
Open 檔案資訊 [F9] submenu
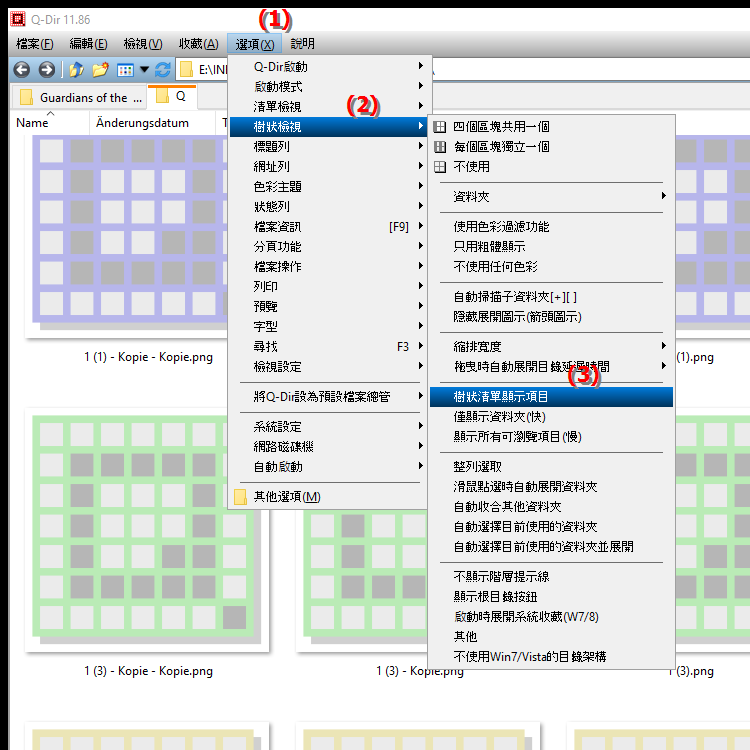(x=328, y=227)
